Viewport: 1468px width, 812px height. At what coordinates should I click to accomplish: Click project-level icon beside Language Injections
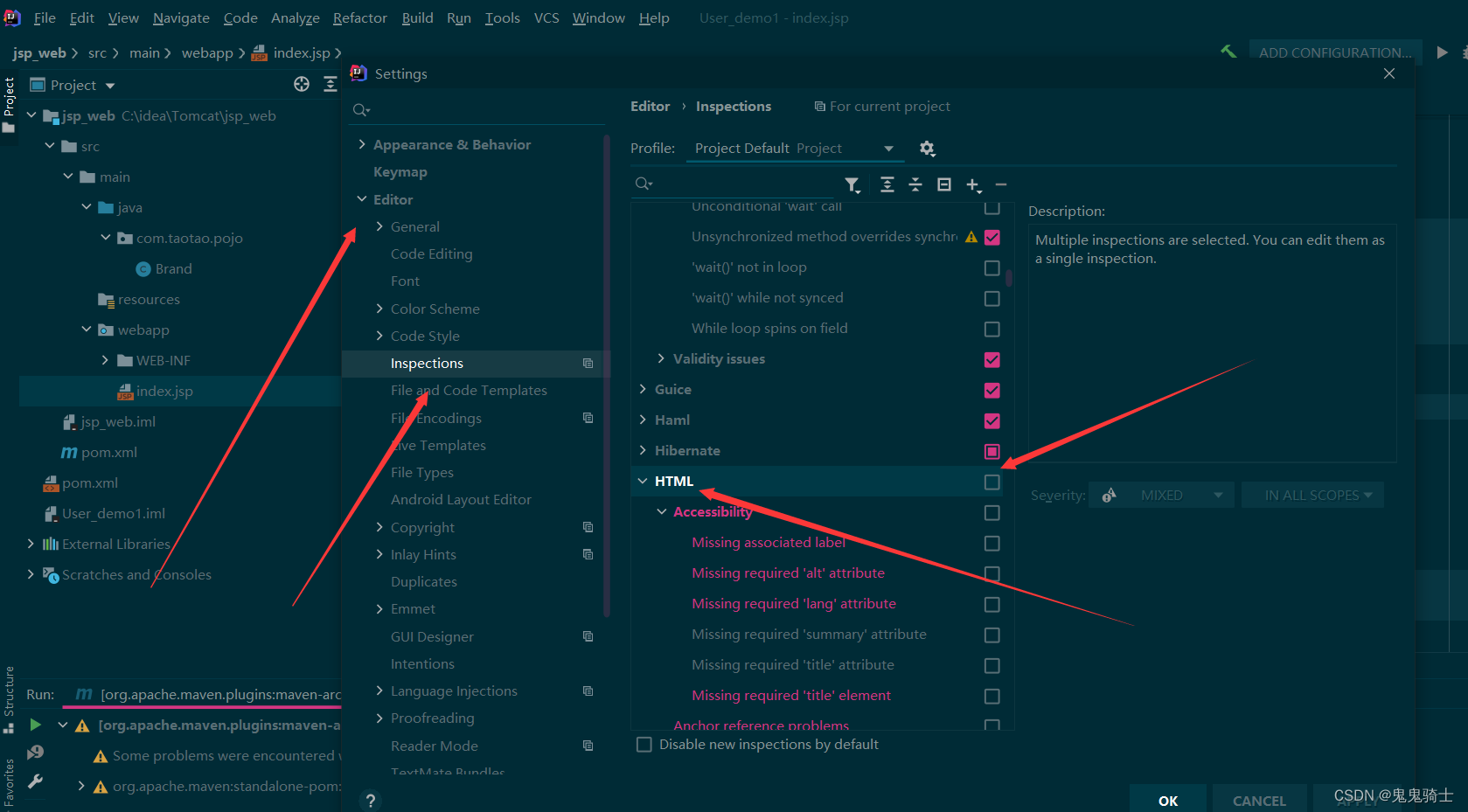tap(588, 691)
